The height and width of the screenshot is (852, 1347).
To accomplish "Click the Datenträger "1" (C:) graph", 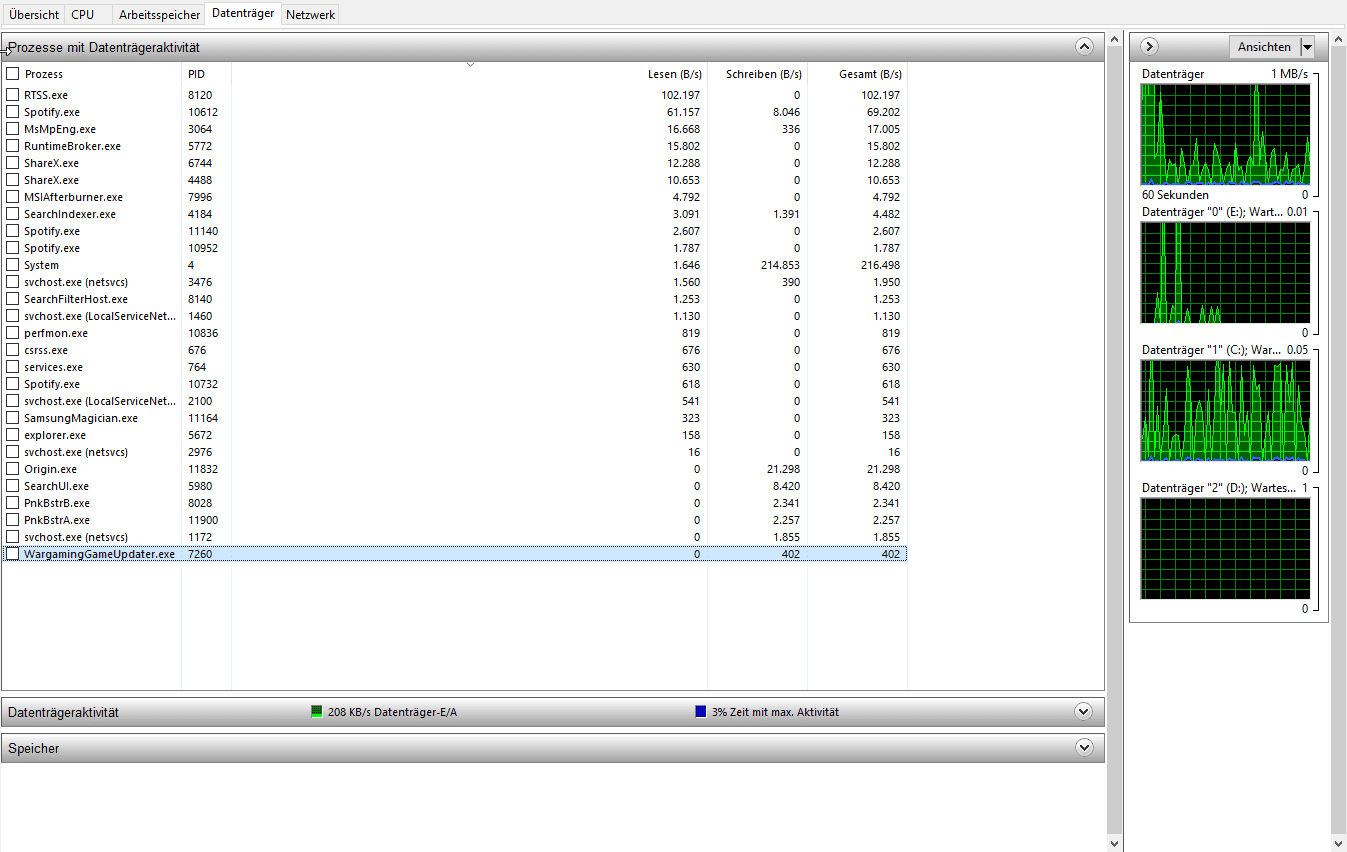I will tap(1225, 410).
